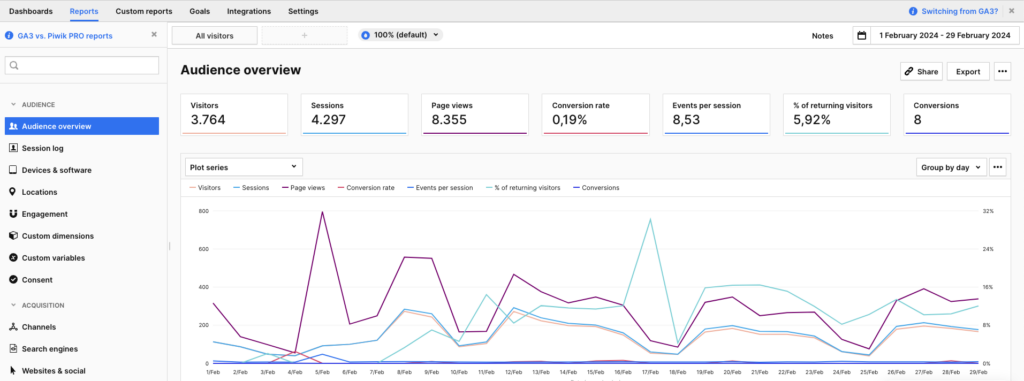Select the Conversions metric card
This screenshot has height=381, width=1024.
957,114
